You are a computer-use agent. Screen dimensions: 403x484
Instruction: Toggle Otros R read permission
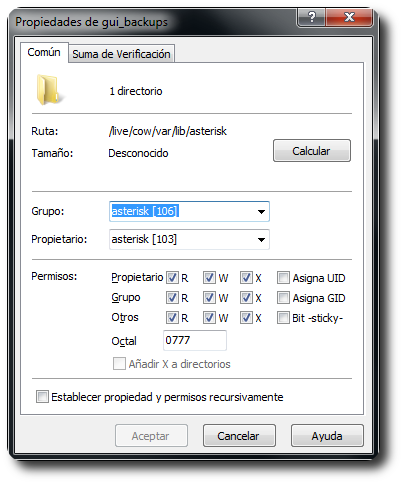(172, 318)
